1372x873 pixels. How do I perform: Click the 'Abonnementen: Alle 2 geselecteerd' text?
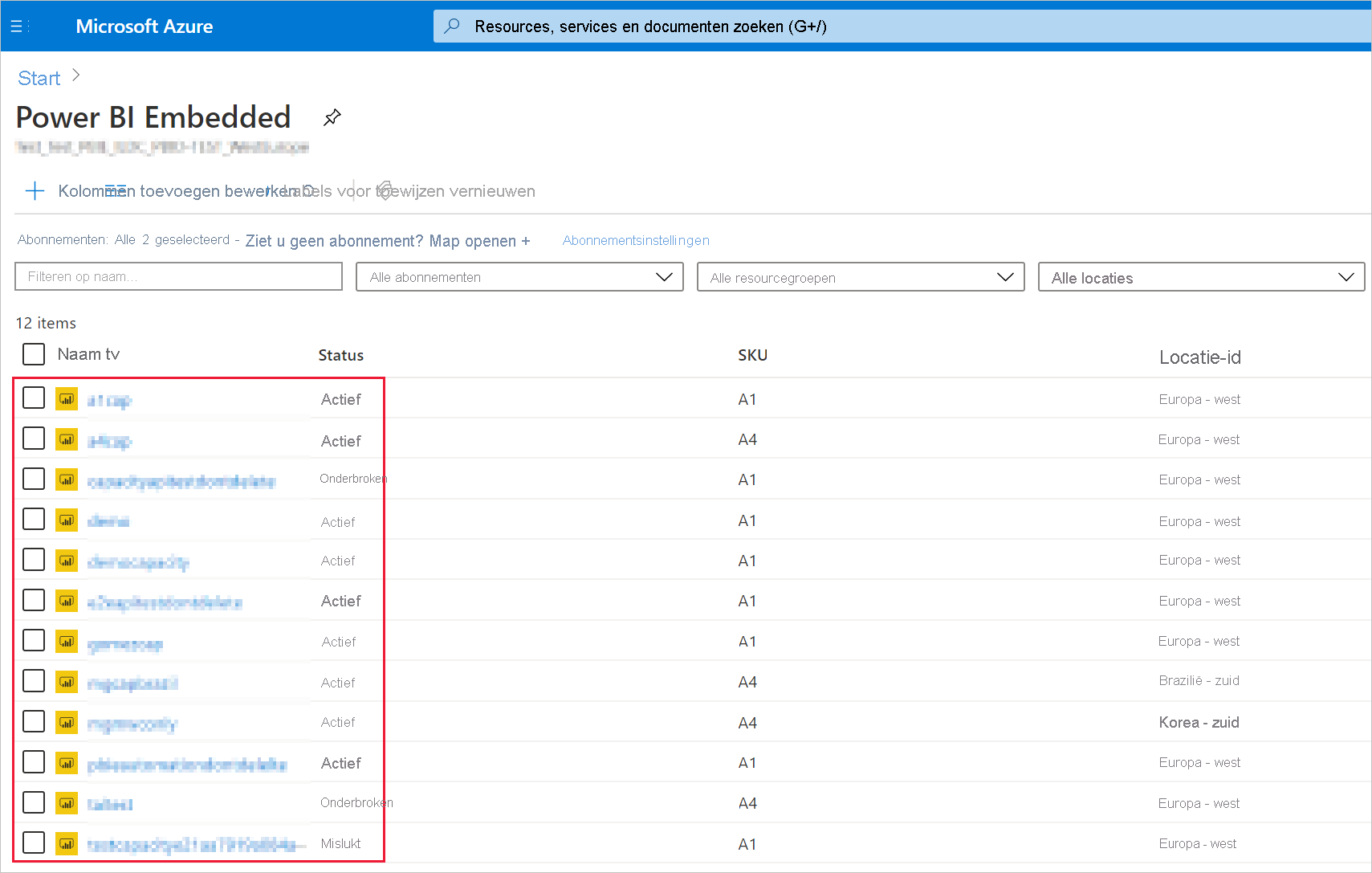point(124,239)
